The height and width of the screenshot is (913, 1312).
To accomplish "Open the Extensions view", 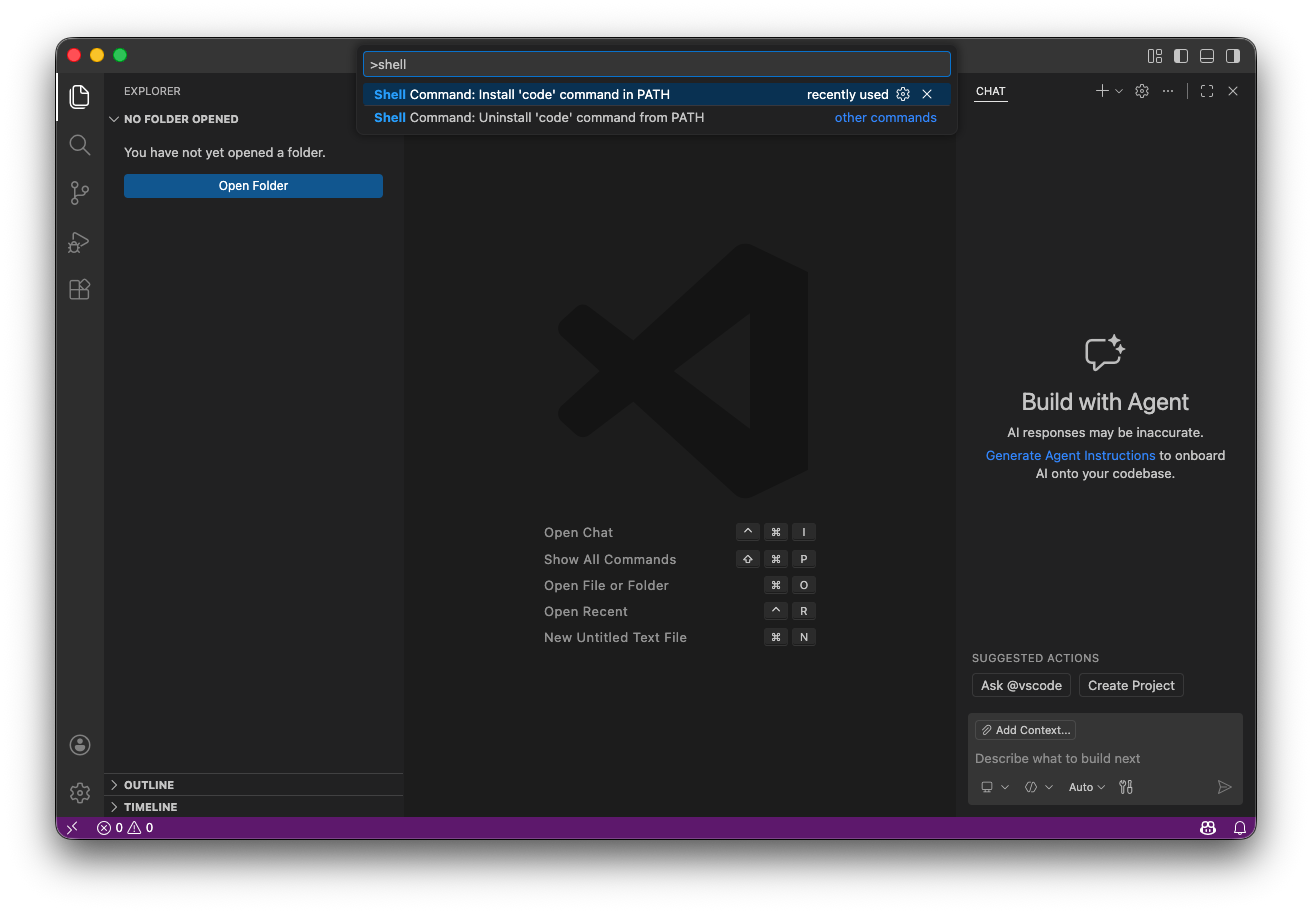I will point(80,289).
